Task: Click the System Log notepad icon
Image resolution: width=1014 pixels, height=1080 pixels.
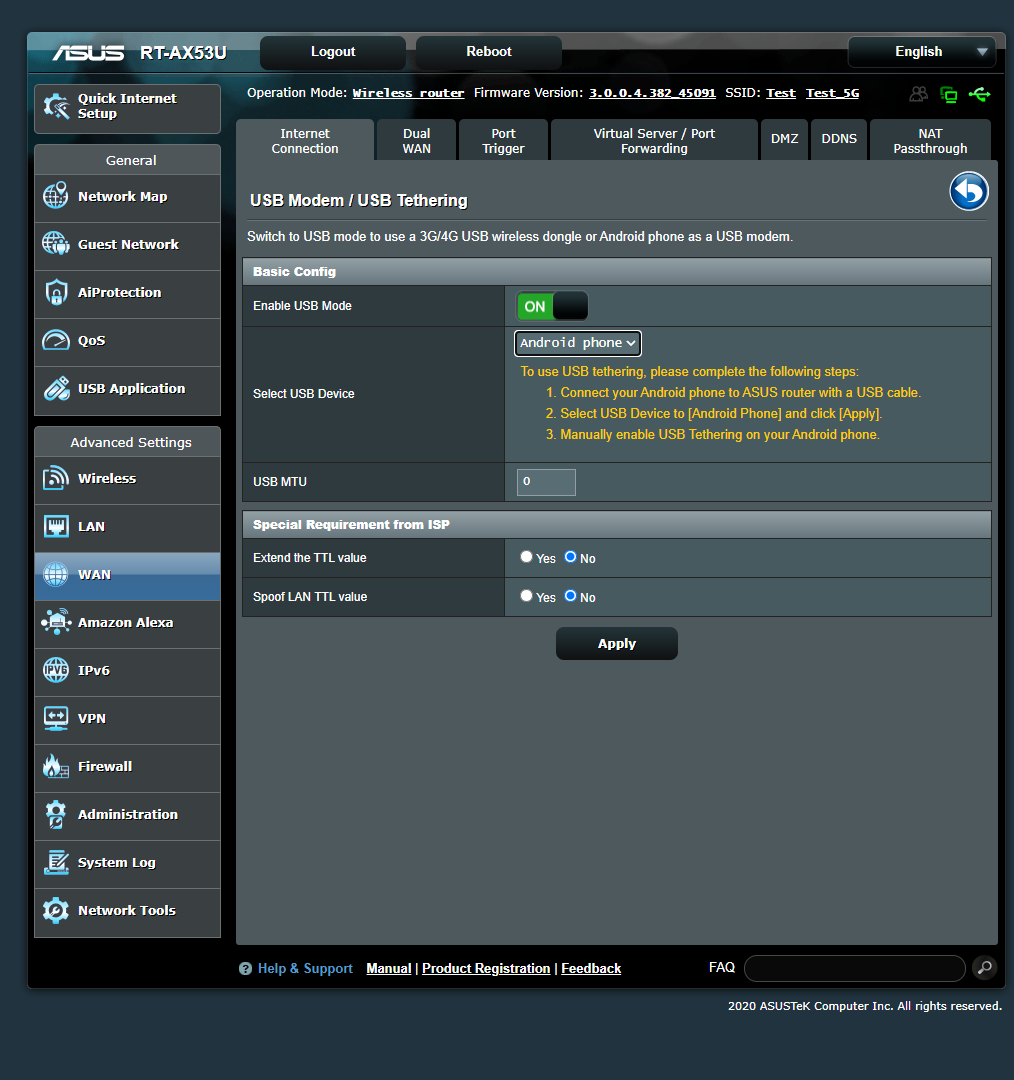Action: tap(56, 862)
